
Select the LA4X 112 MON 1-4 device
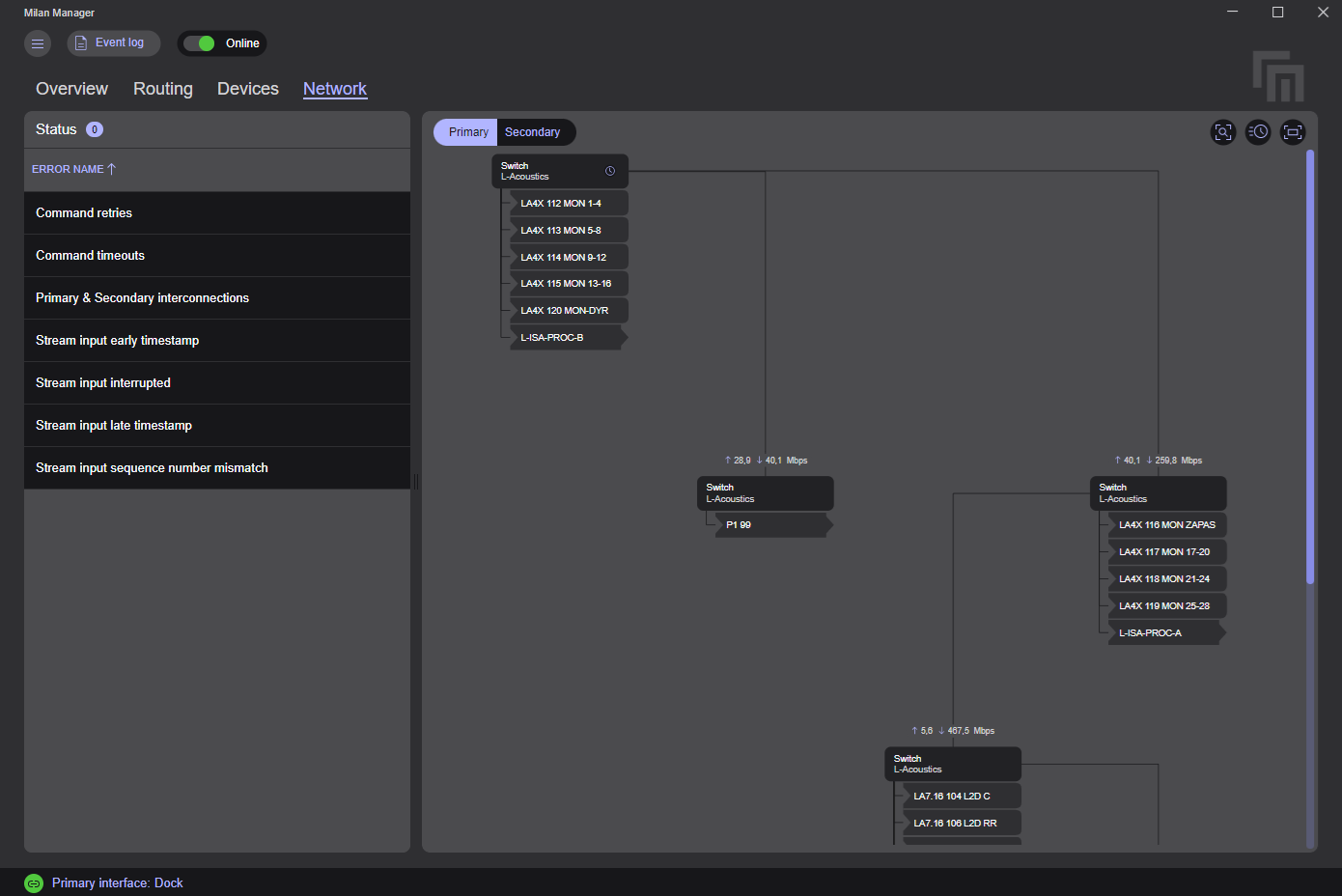[568, 204]
